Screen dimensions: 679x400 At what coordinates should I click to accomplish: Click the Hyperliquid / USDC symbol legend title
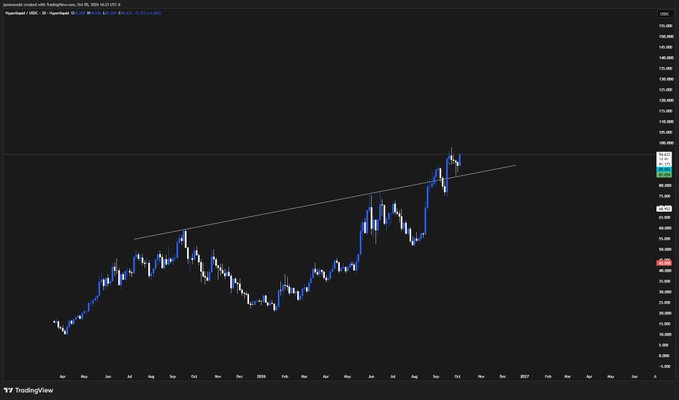point(37,13)
